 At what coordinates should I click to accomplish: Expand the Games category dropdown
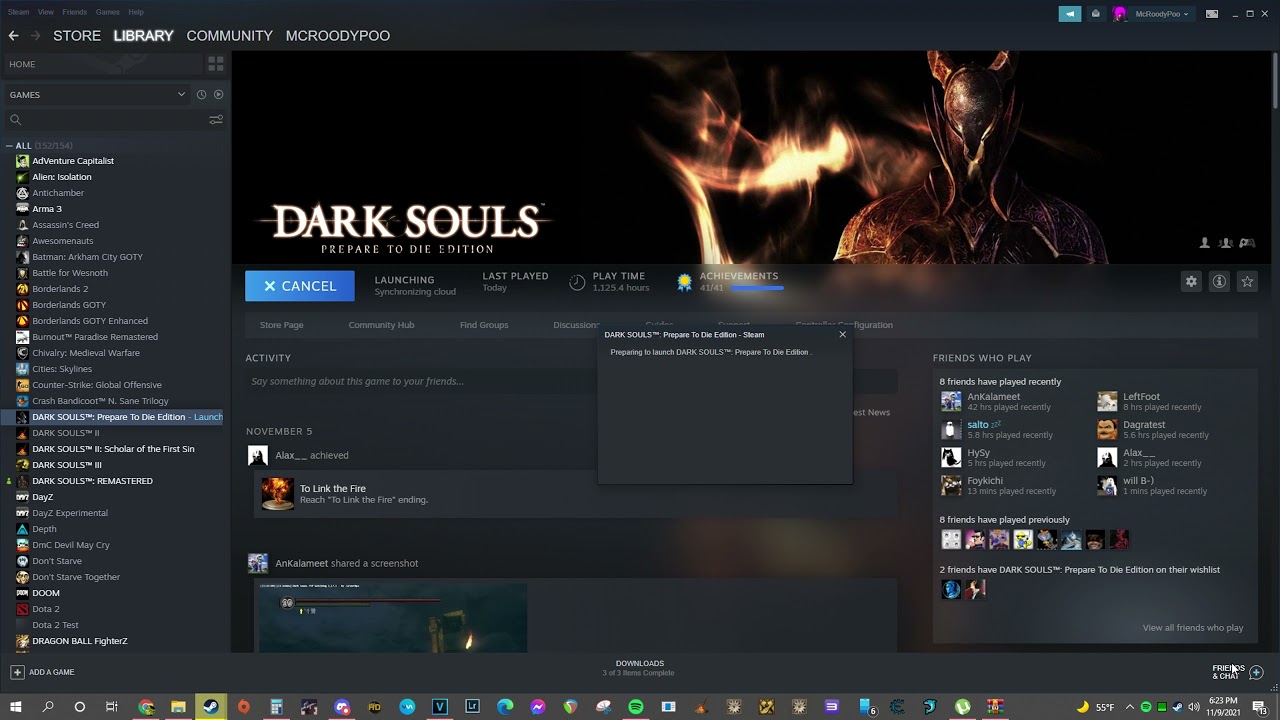(x=181, y=95)
